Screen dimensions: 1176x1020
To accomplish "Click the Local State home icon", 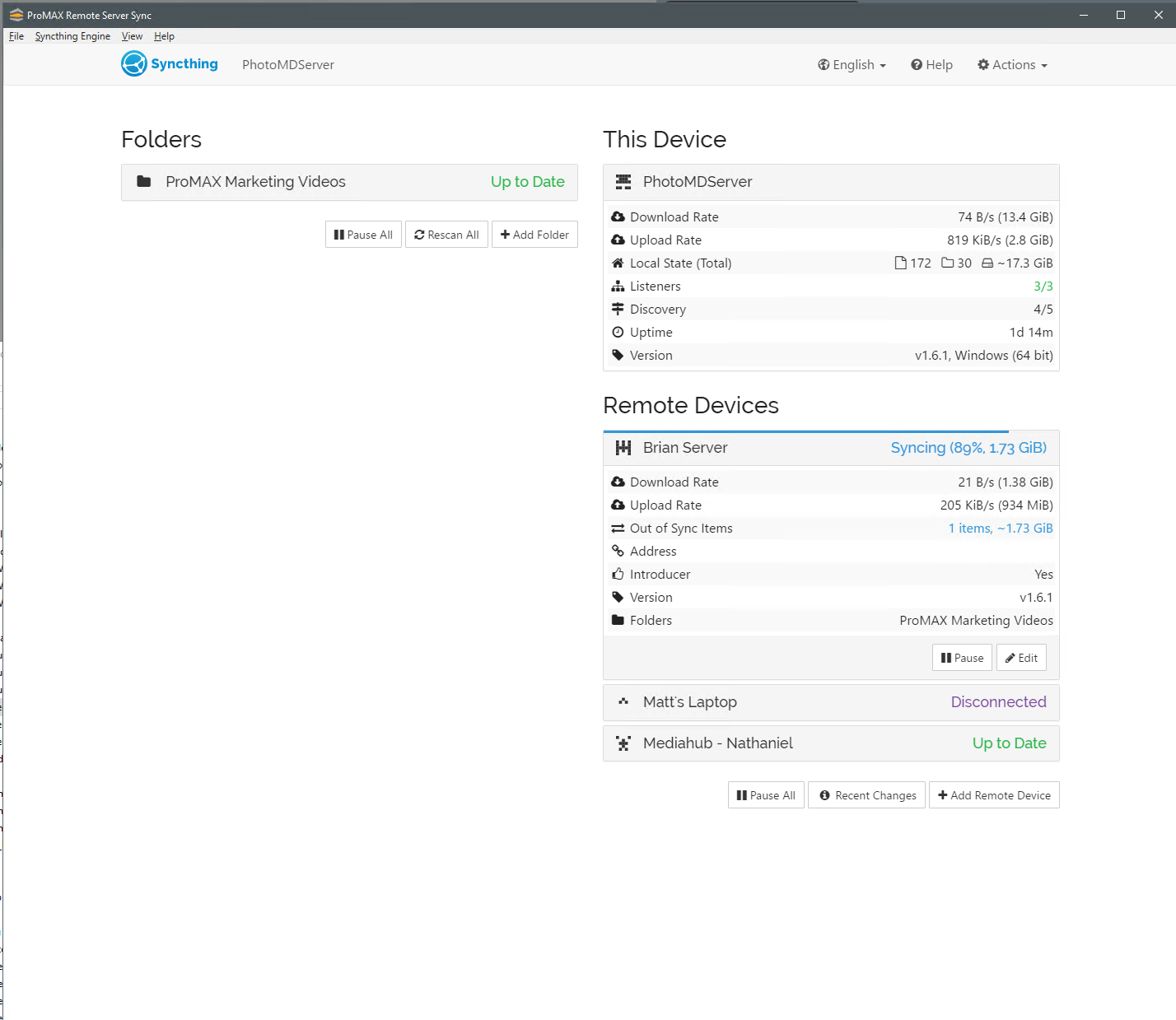I will 618,263.
